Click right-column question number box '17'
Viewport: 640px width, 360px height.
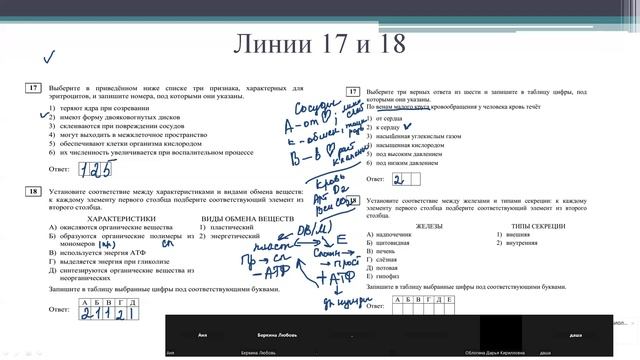tap(353, 92)
